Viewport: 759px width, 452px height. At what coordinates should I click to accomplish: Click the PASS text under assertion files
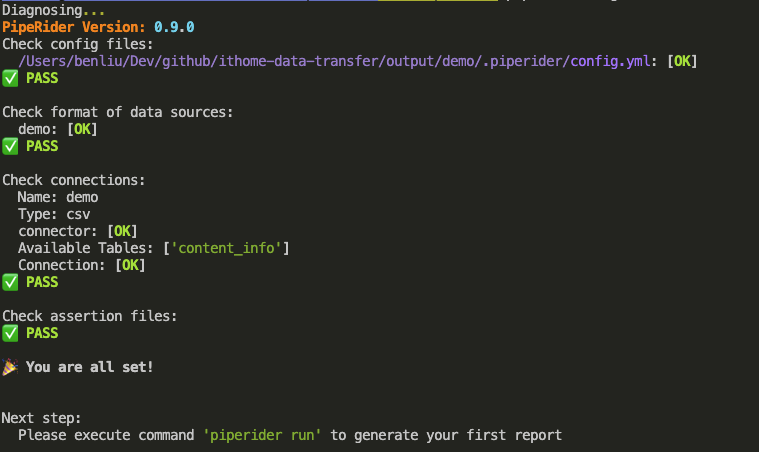[42, 333]
